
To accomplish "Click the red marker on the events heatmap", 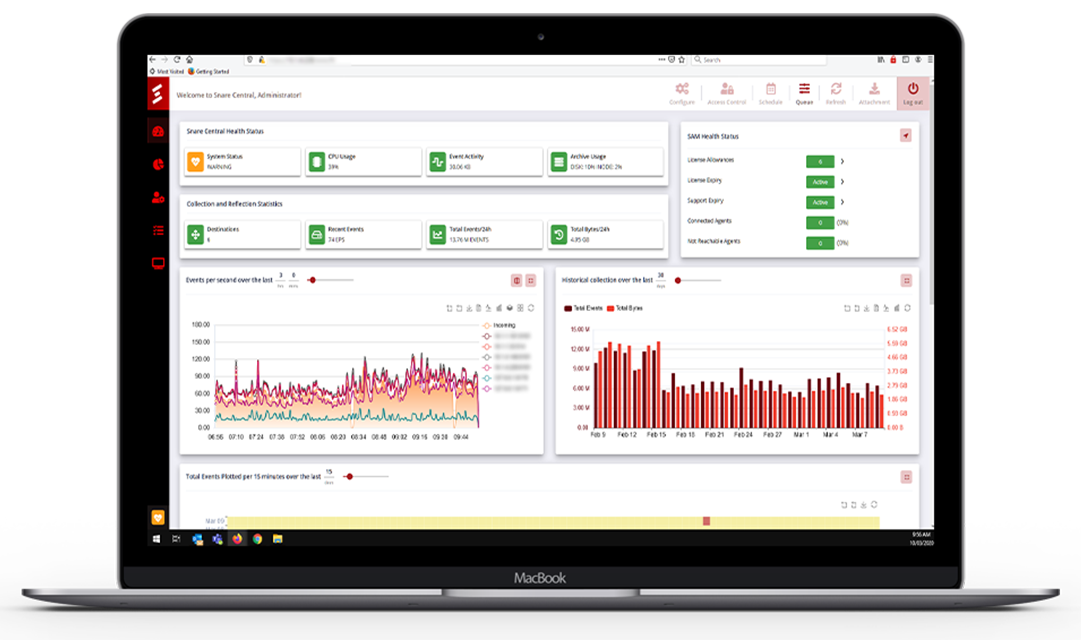I will coord(706,521).
